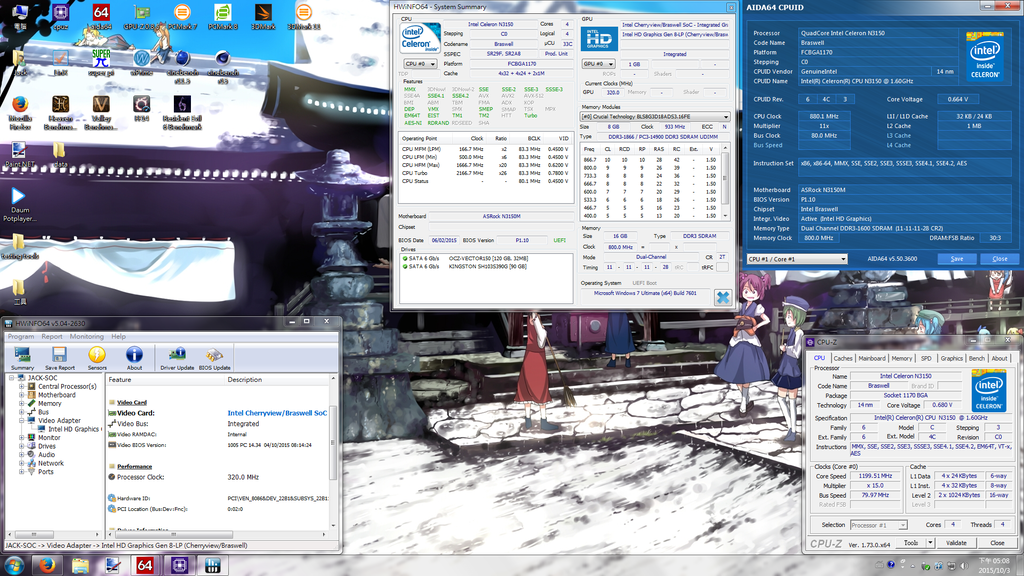
Task: Click the Tools button in CPU-Z
Action: pyautogui.click(x=910, y=543)
